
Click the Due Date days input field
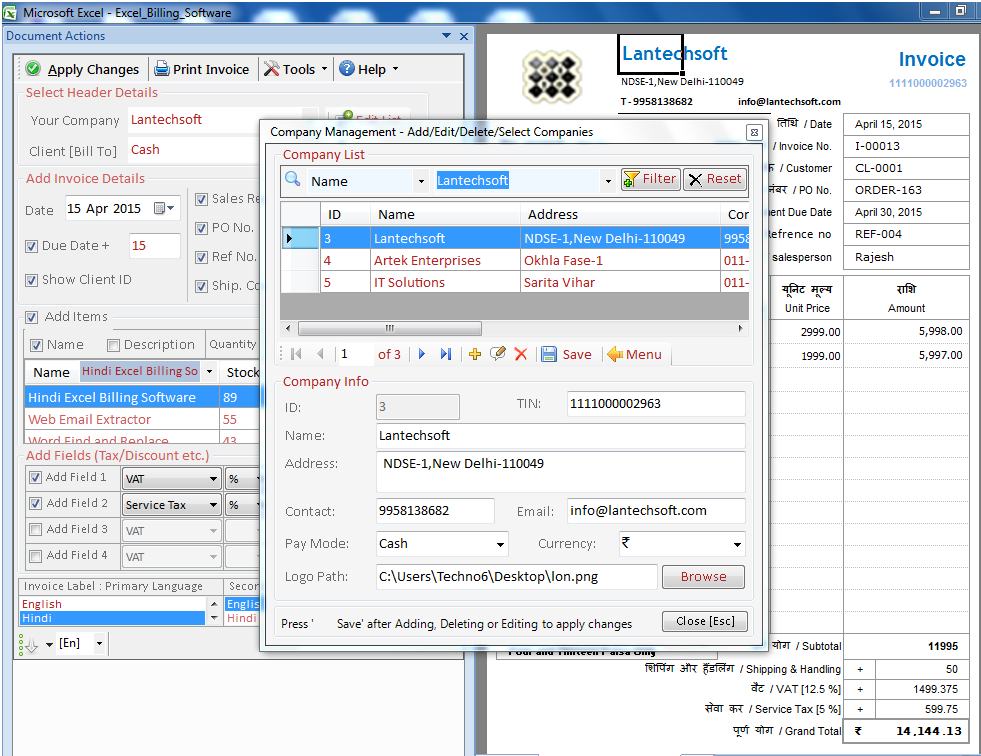tap(154, 246)
